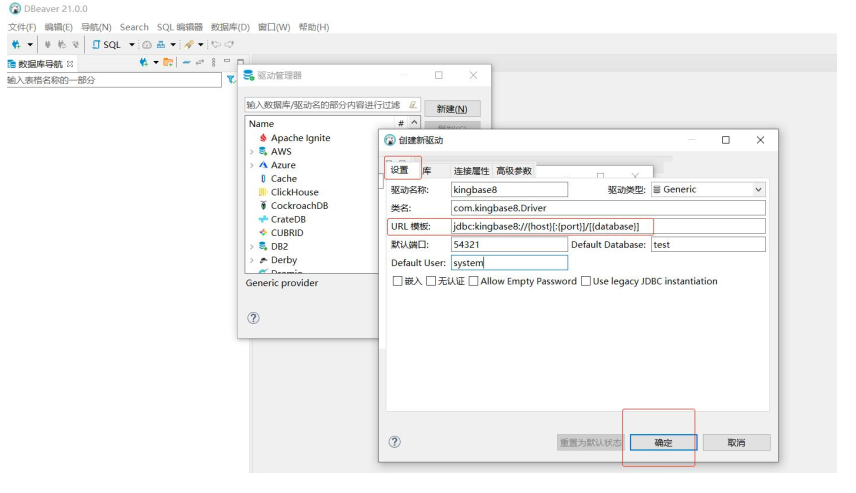Click the new connection plug icon in main toolbar
The height and width of the screenshot is (493, 856).
16,44
